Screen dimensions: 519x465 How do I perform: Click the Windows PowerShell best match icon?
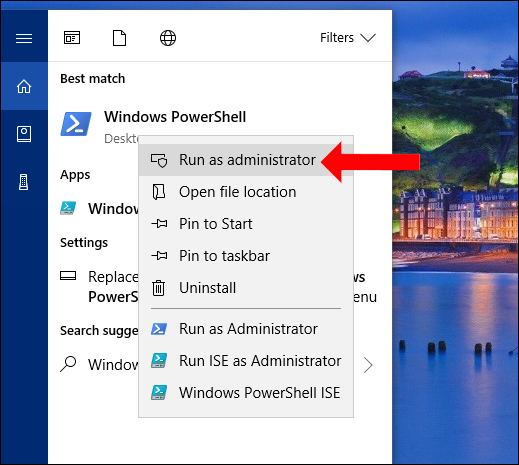(76, 124)
